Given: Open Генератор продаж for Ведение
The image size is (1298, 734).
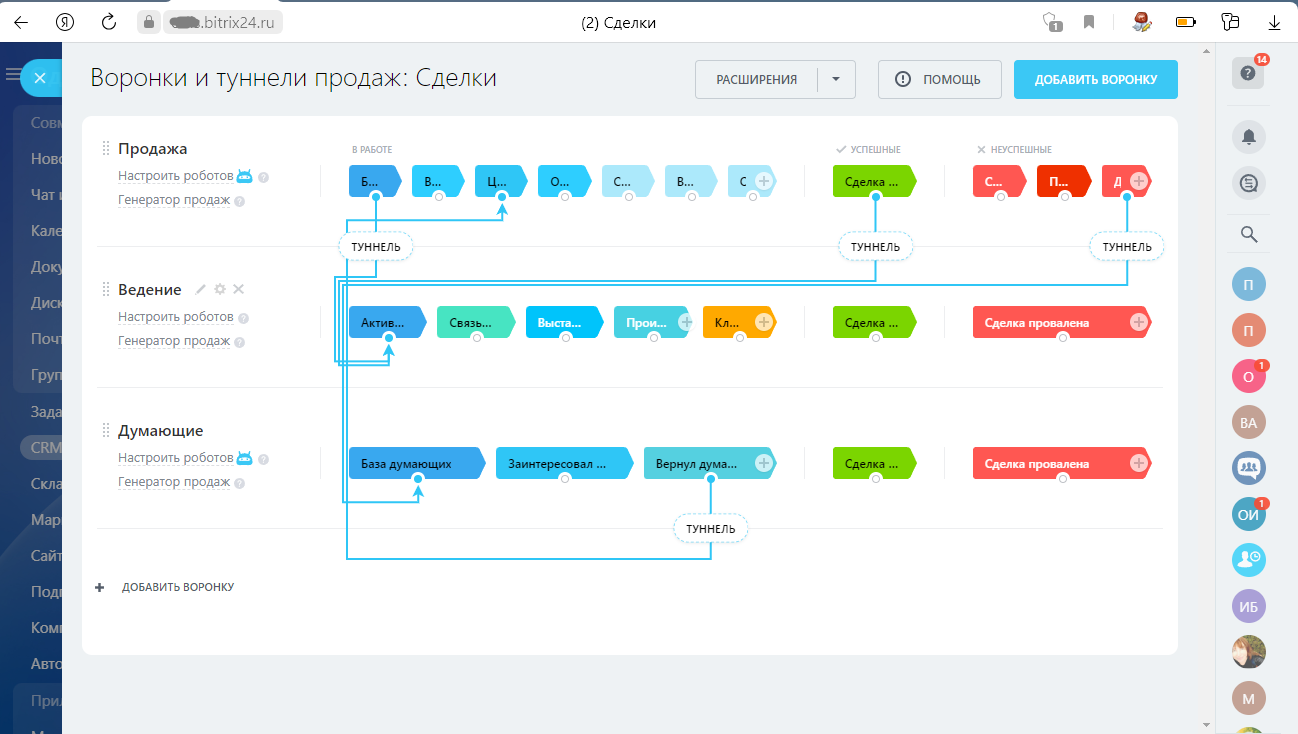Looking at the screenshot, I should 174,341.
